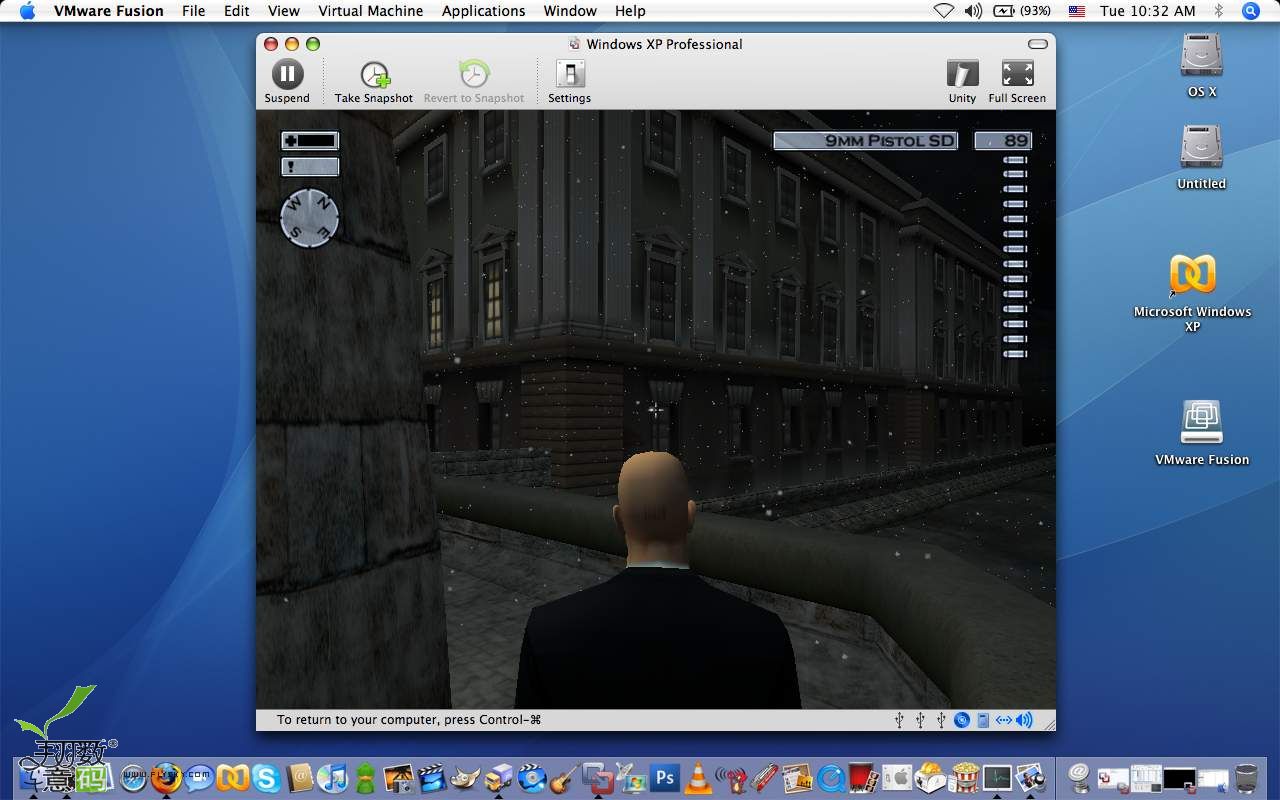Click the network adapter status icon
The width and height of the screenshot is (1280, 800).
(1003, 720)
